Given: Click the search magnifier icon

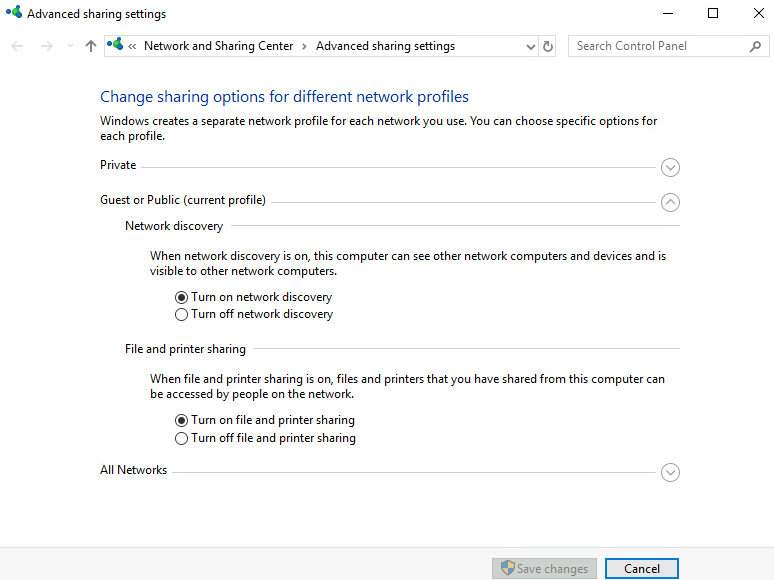Looking at the screenshot, I should click(755, 46).
